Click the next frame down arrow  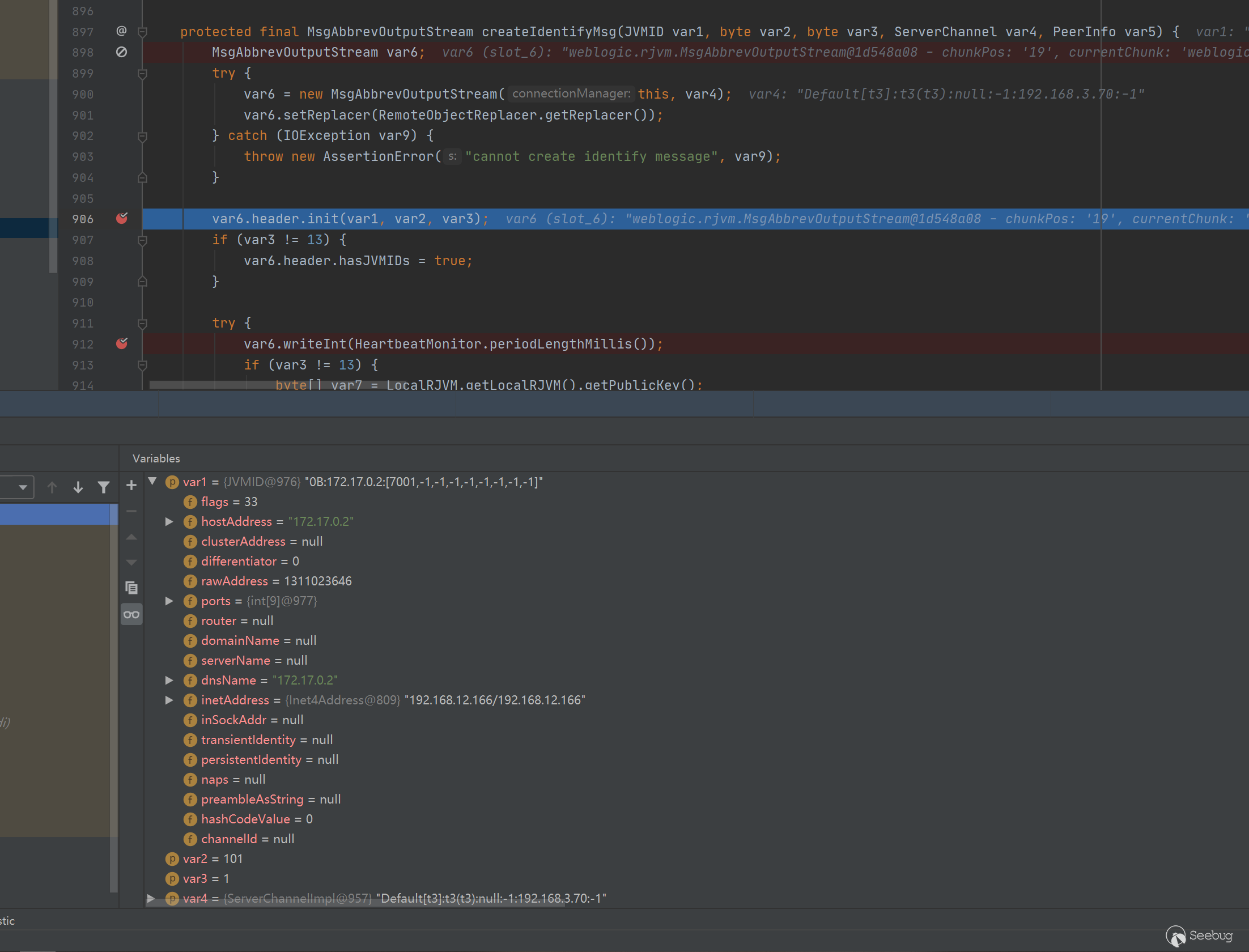[78, 487]
